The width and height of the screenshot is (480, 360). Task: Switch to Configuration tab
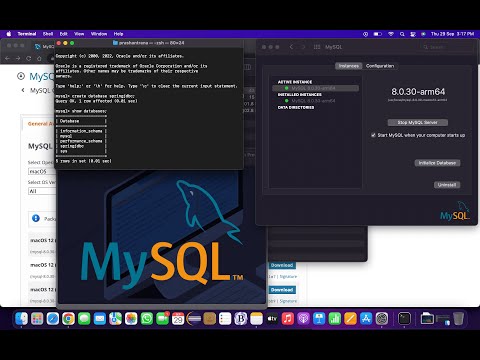(x=380, y=66)
